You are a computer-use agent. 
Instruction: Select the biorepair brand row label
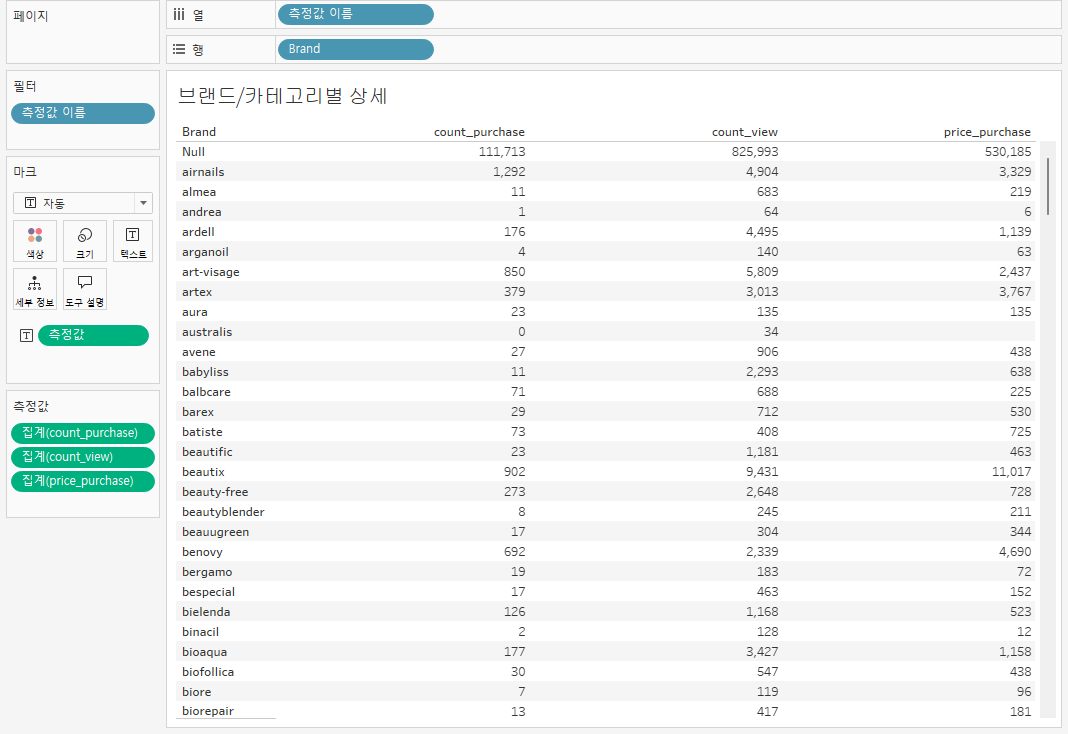tap(208, 711)
